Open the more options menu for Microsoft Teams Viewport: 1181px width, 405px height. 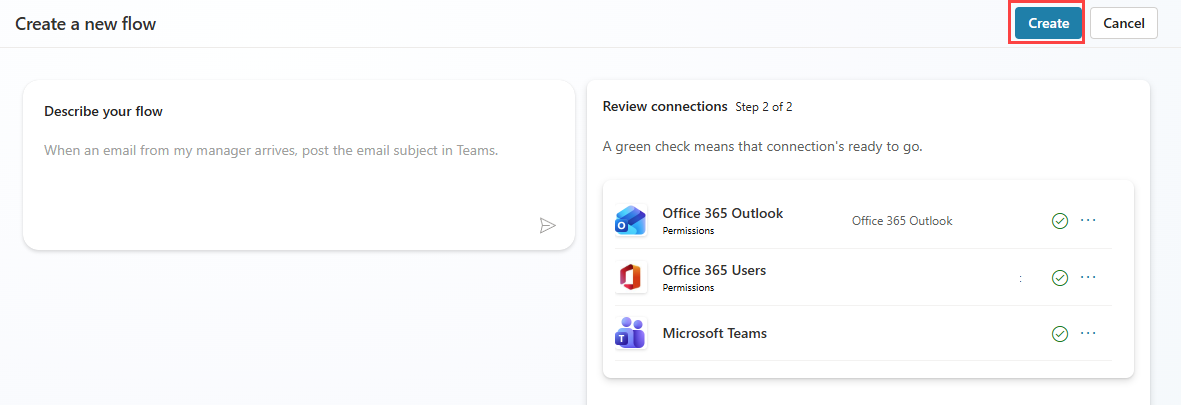(x=1088, y=333)
